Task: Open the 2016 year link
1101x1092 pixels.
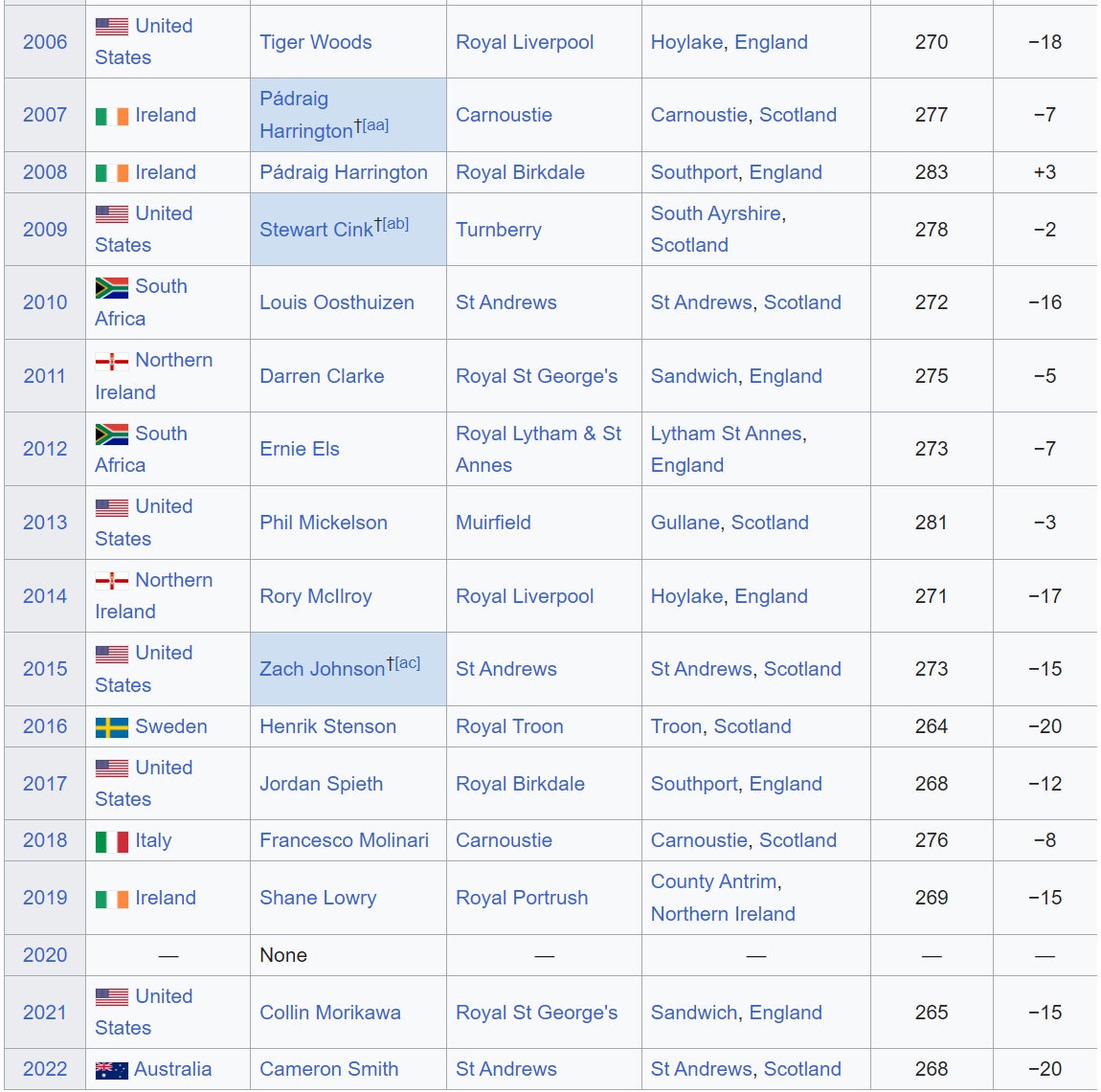Action: click(x=45, y=726)
